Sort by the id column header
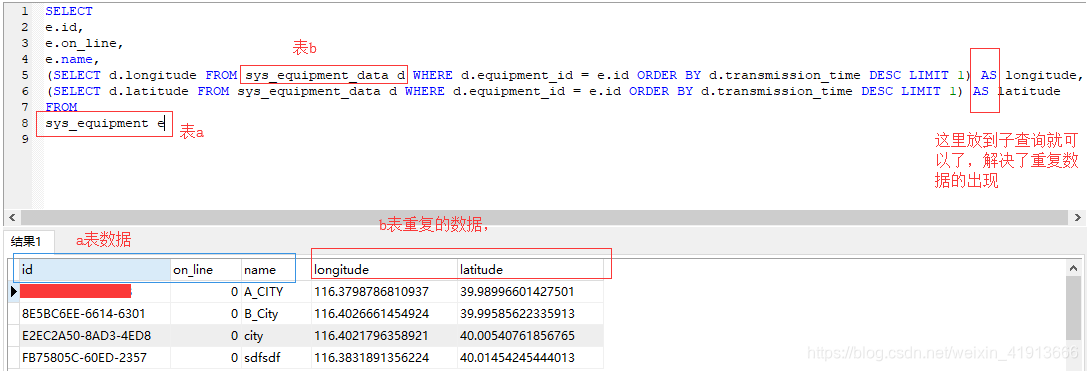This screenshot has width=1088, height=371. tap(94, 270)
